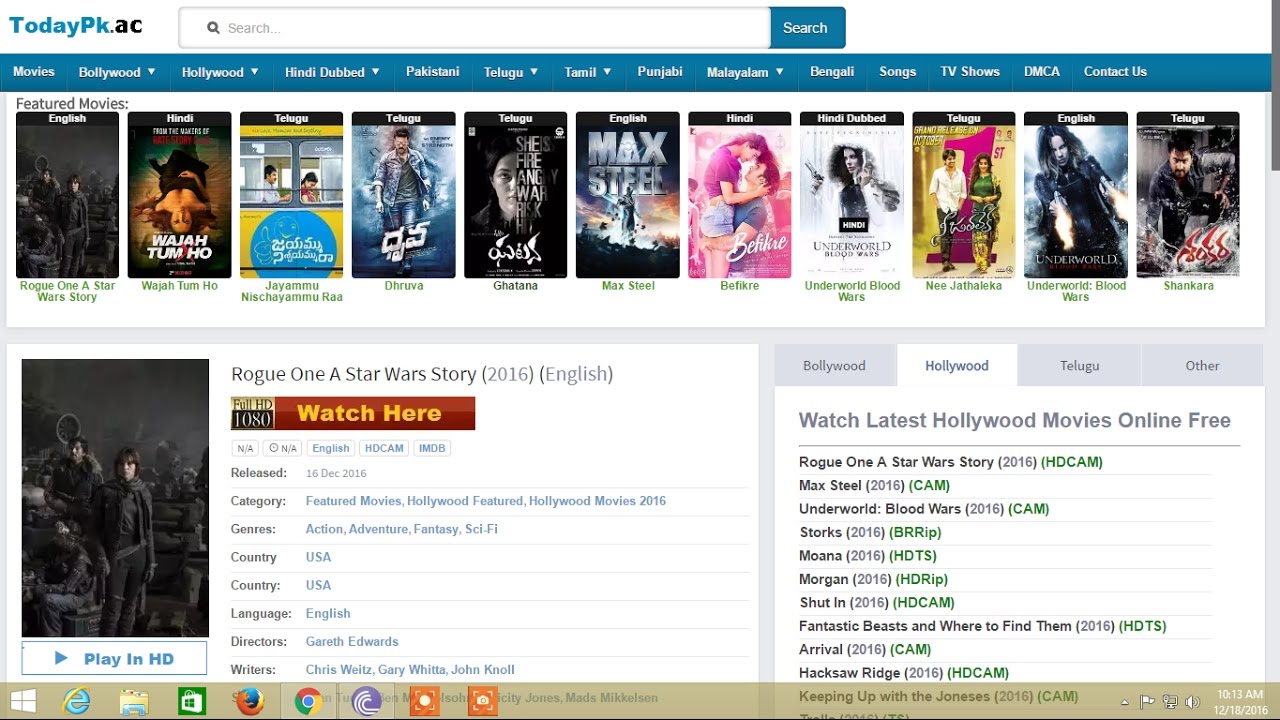Open the Gareth Edwards director link
Screen dimensions: 1280x720
pos(352,642)
